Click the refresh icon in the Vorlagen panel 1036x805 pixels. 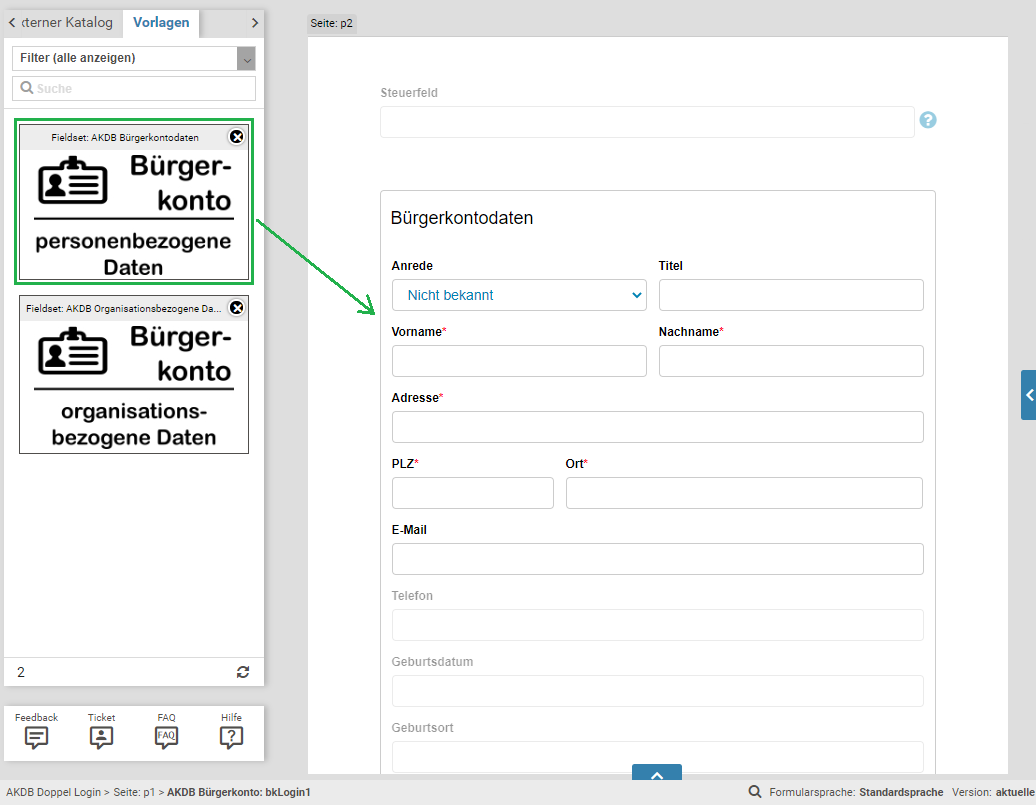pos(243,672)
